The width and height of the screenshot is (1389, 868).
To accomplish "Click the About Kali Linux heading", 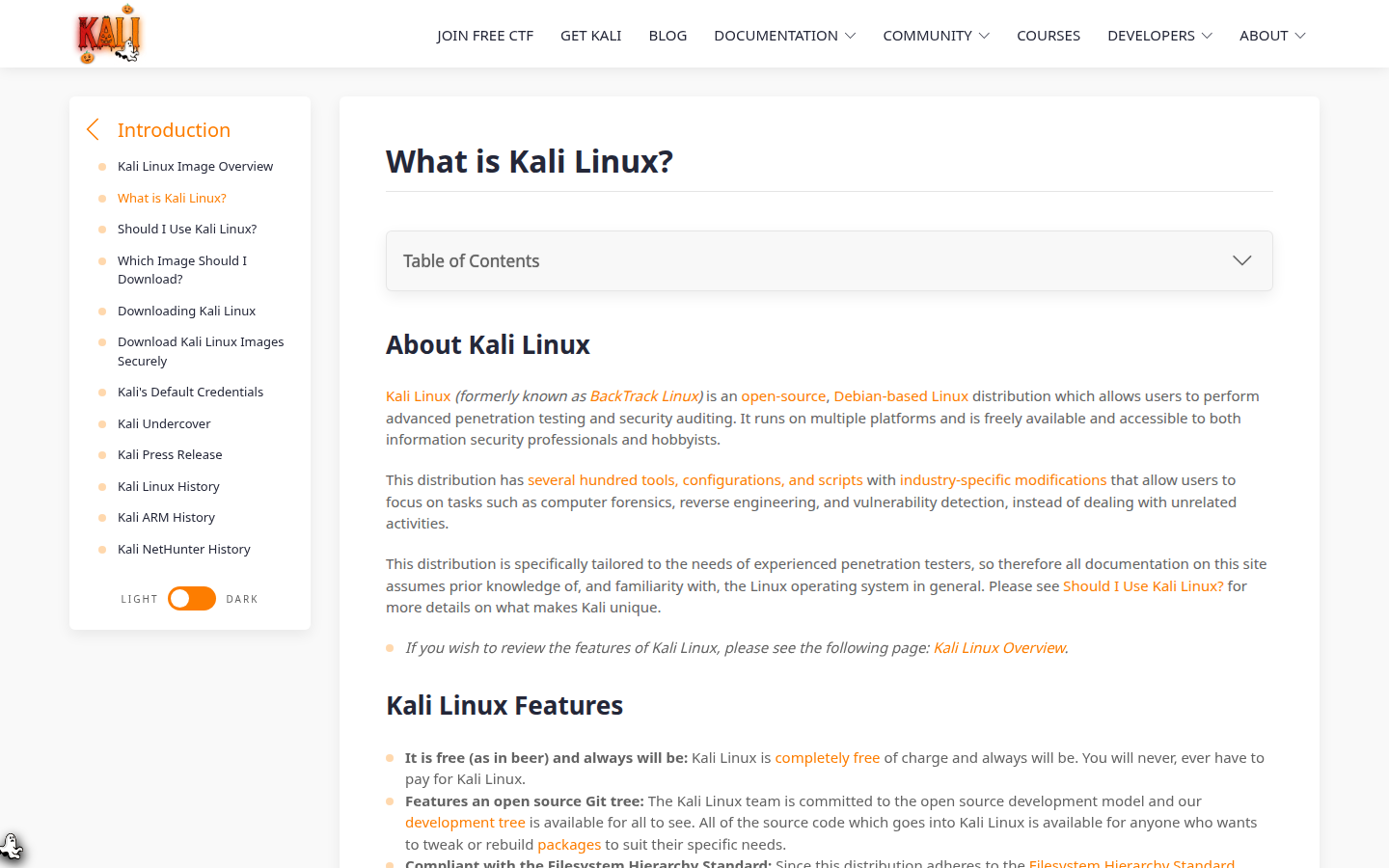I will coord(488,344).
